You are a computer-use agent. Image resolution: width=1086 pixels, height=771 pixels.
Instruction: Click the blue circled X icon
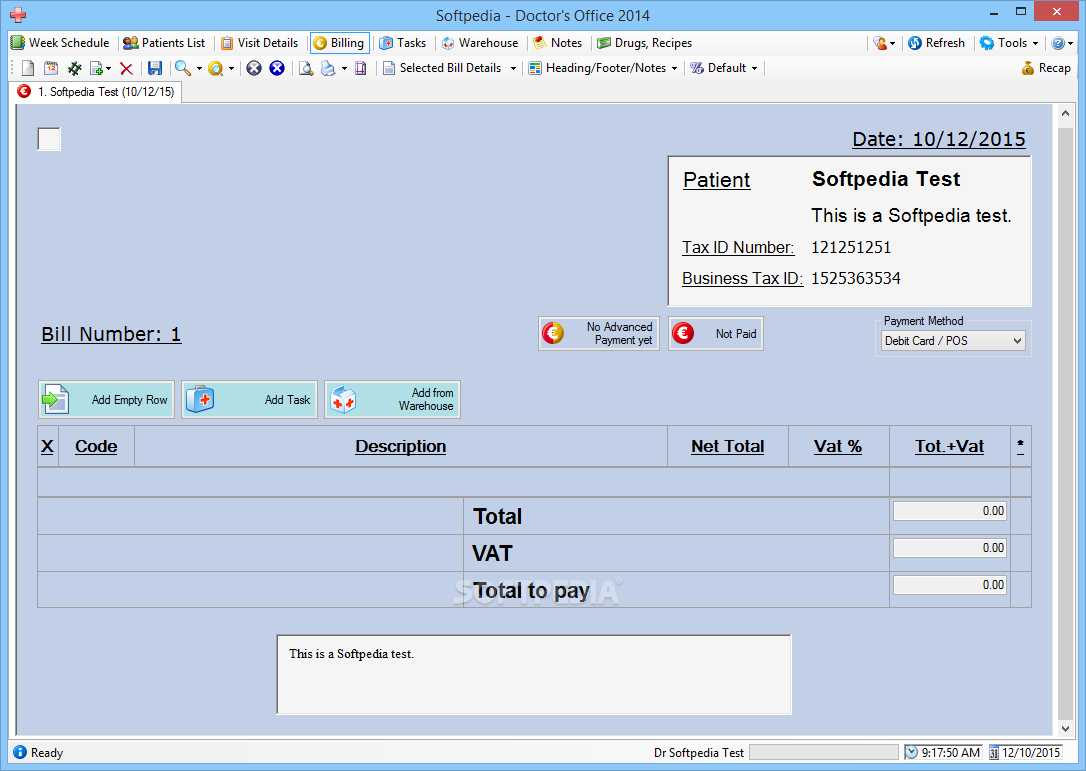pyautogui.click(x=277, y=68)
